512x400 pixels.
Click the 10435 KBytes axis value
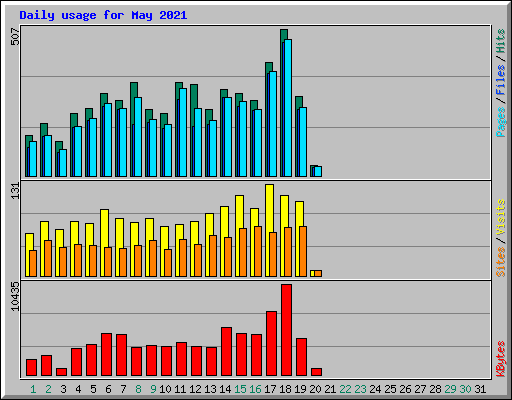(x=16, y=296)
